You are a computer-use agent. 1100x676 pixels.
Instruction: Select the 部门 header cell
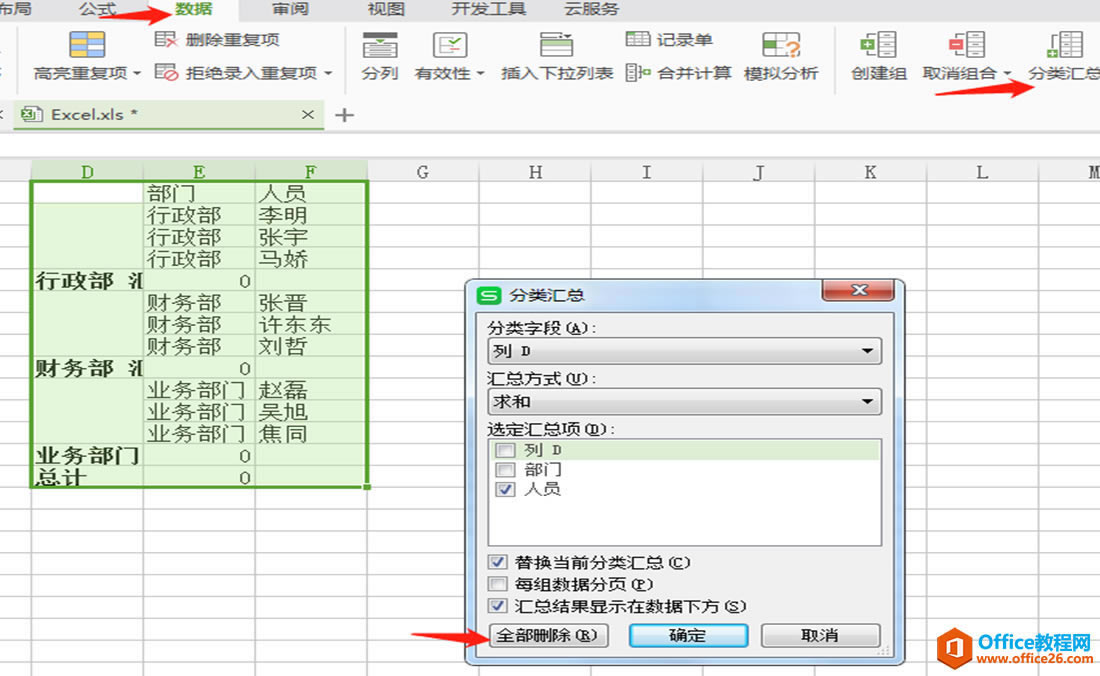pyautogui.click(x=199, y=193)
